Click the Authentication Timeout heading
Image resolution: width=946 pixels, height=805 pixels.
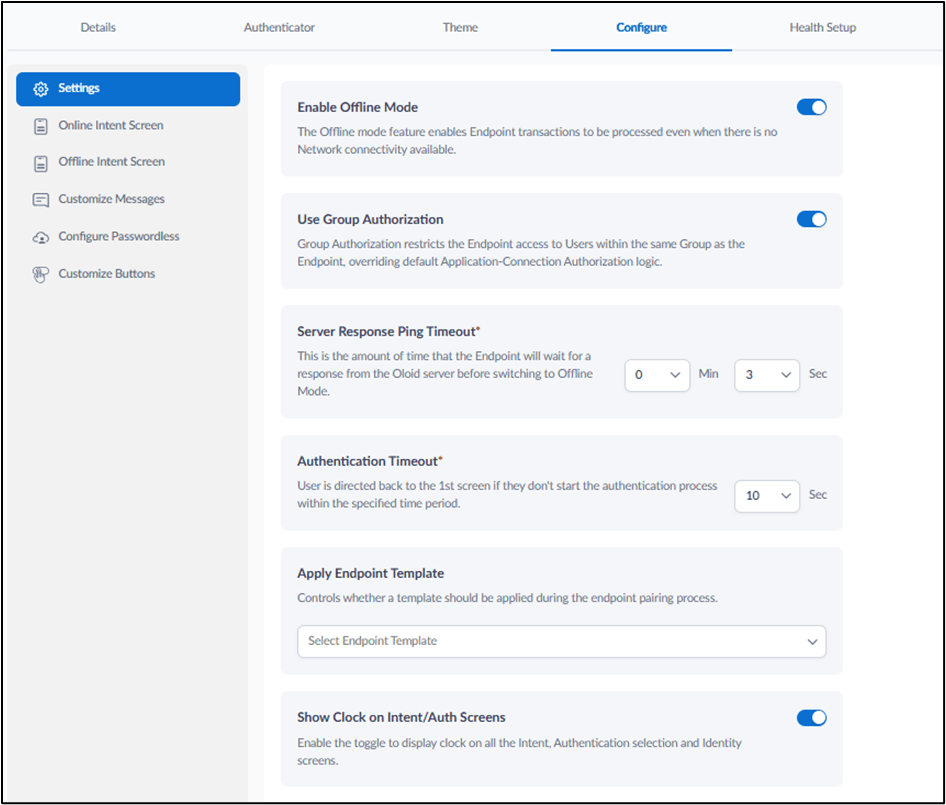pos(369,461)
